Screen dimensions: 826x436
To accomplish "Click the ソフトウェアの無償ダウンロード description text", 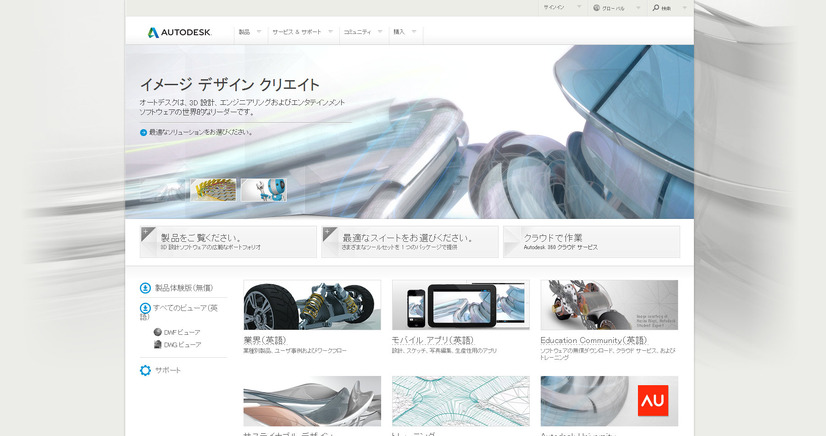I will point(608,354).
